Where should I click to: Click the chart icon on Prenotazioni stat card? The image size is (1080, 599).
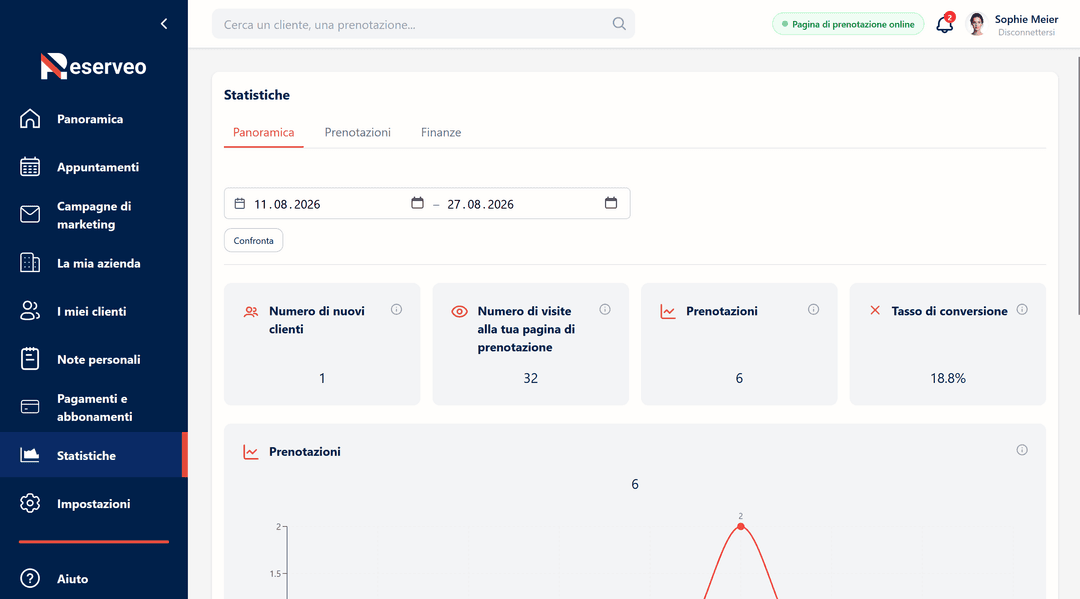point(667,312)
